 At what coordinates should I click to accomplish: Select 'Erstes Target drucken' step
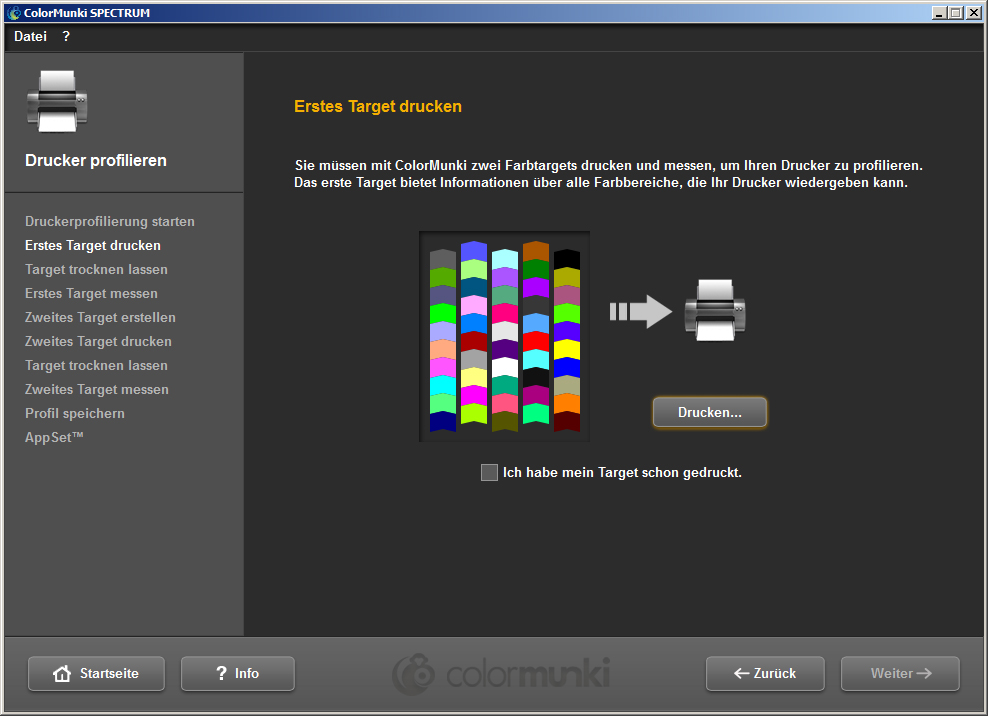(93, 245)
